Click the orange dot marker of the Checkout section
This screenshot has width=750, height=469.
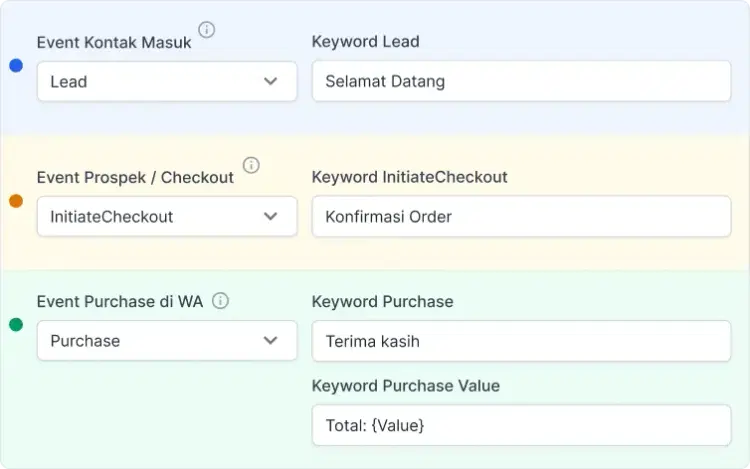coord(16,201)
